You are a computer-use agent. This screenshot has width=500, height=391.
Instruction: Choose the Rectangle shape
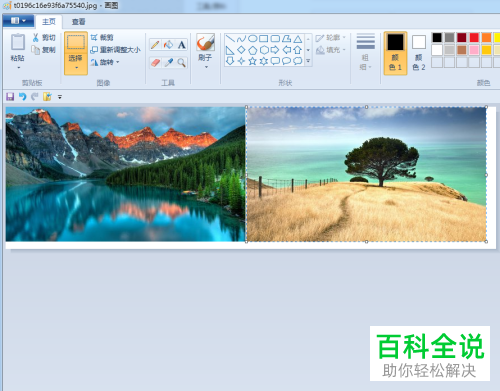(264, 39)
